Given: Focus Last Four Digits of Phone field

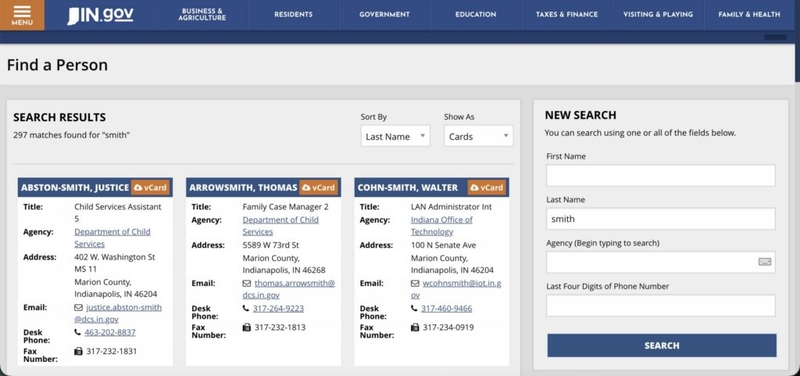Looking at the screenshot, I should (661, 305).
